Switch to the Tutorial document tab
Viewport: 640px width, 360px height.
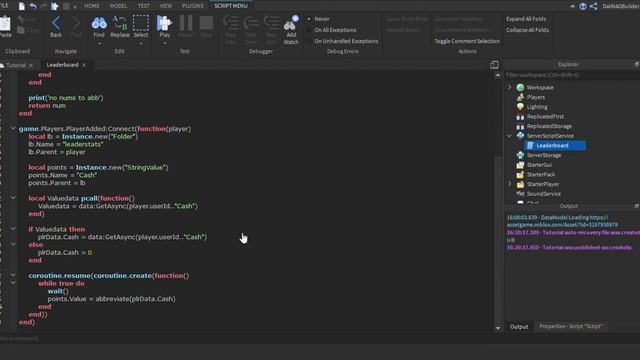(16, 65)
